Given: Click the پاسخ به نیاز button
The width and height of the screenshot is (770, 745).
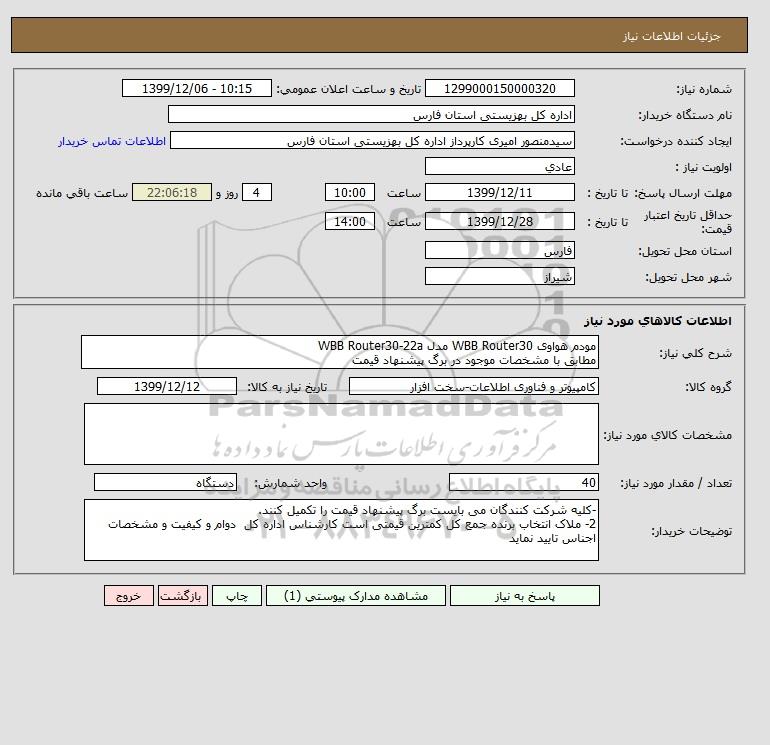Looking at the screenshot, I should pyautogui.click(x=524, y=596).
